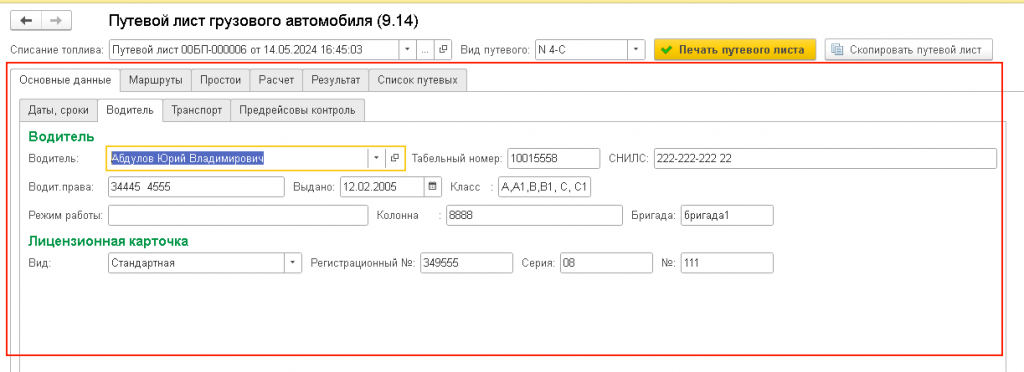
Task: Expand the Списание топлива dropdown arrow
Action: 408,50
